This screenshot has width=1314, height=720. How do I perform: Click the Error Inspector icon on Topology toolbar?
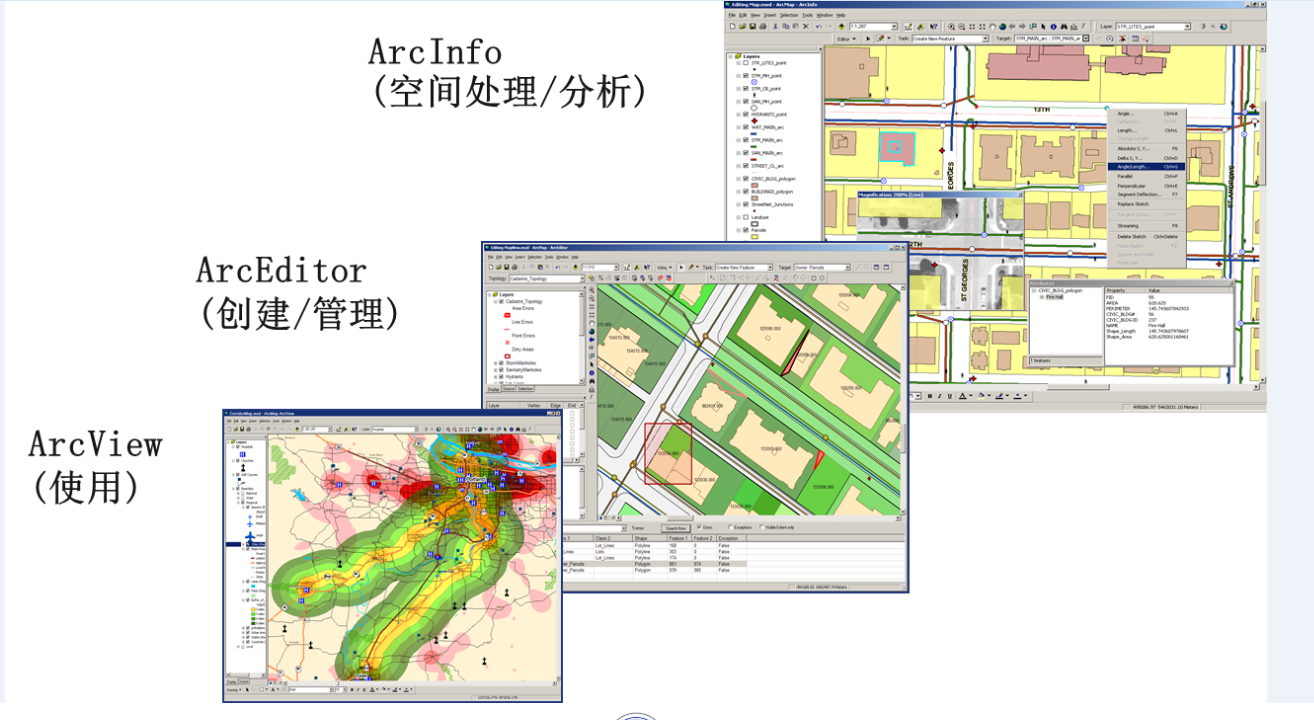click(669, 277)
